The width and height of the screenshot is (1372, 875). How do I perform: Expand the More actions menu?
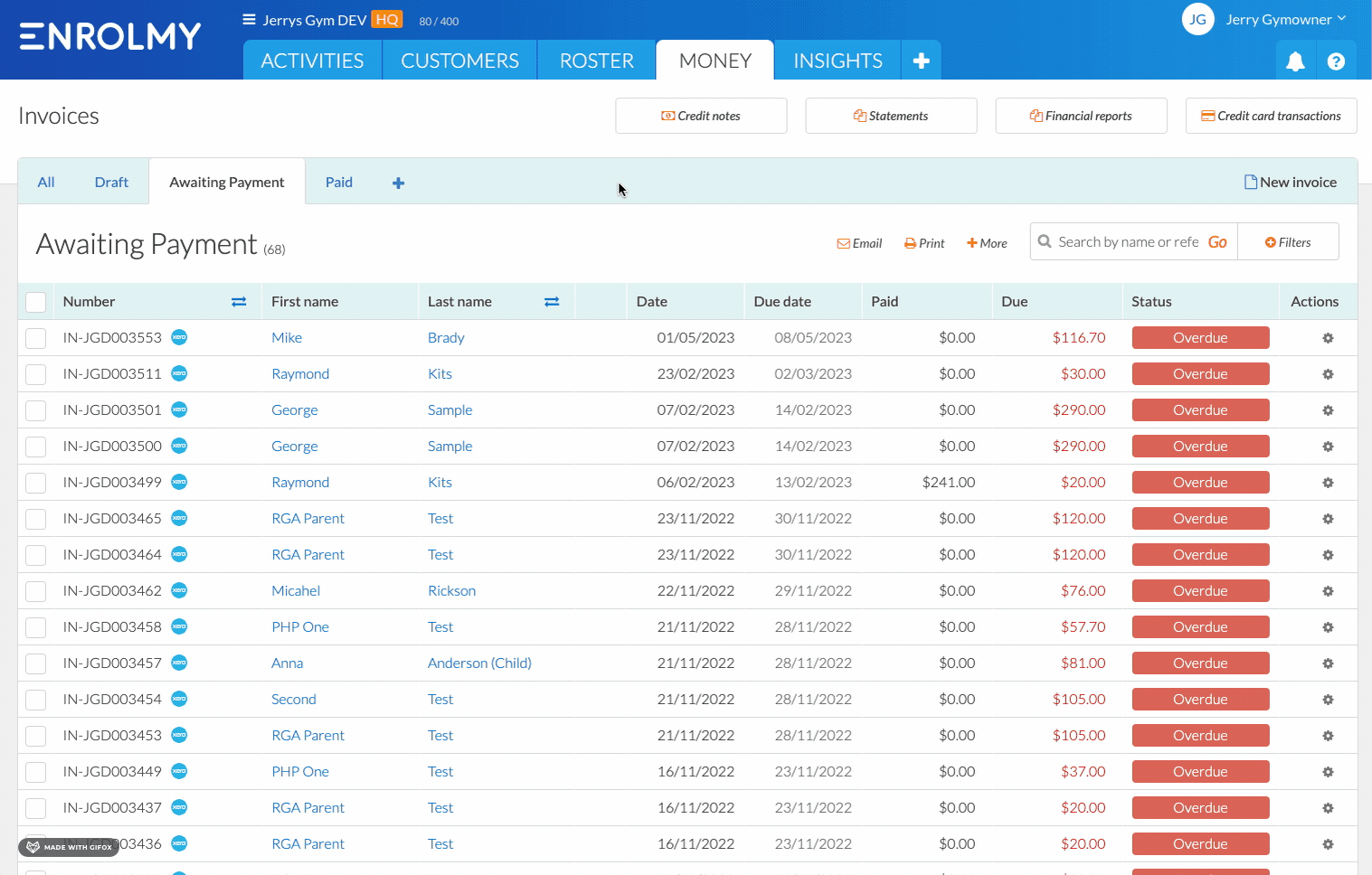tap(987, 243)
